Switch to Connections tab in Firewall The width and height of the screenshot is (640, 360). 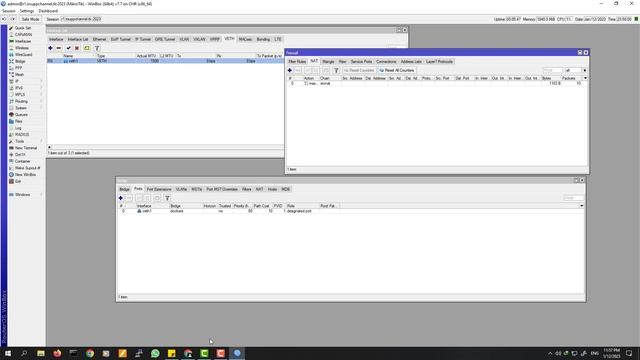(386, 62)
